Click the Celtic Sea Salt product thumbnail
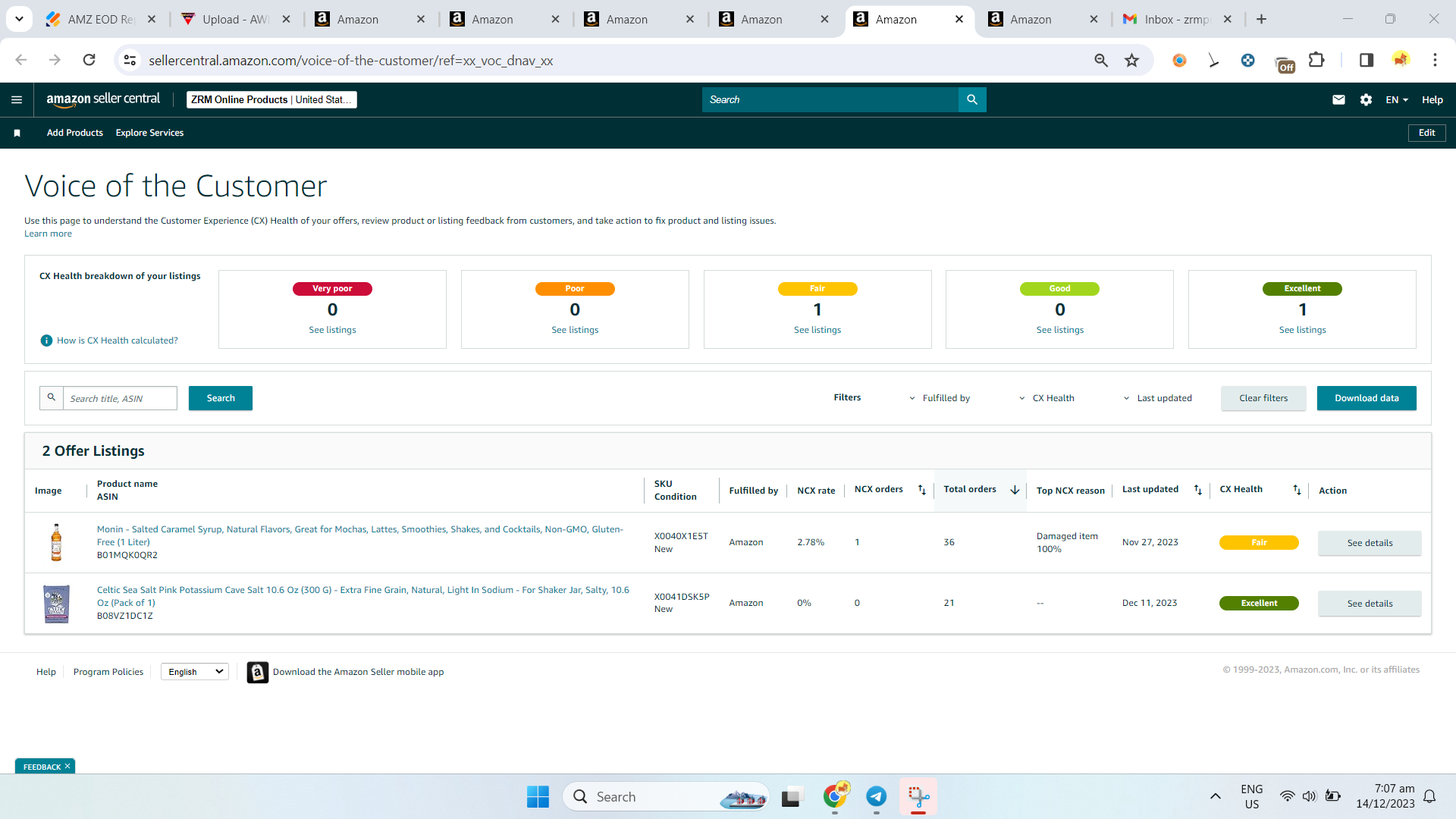The height and width of the screenshot is (819, 1456). pyautogui.click(x=56, y=604)
